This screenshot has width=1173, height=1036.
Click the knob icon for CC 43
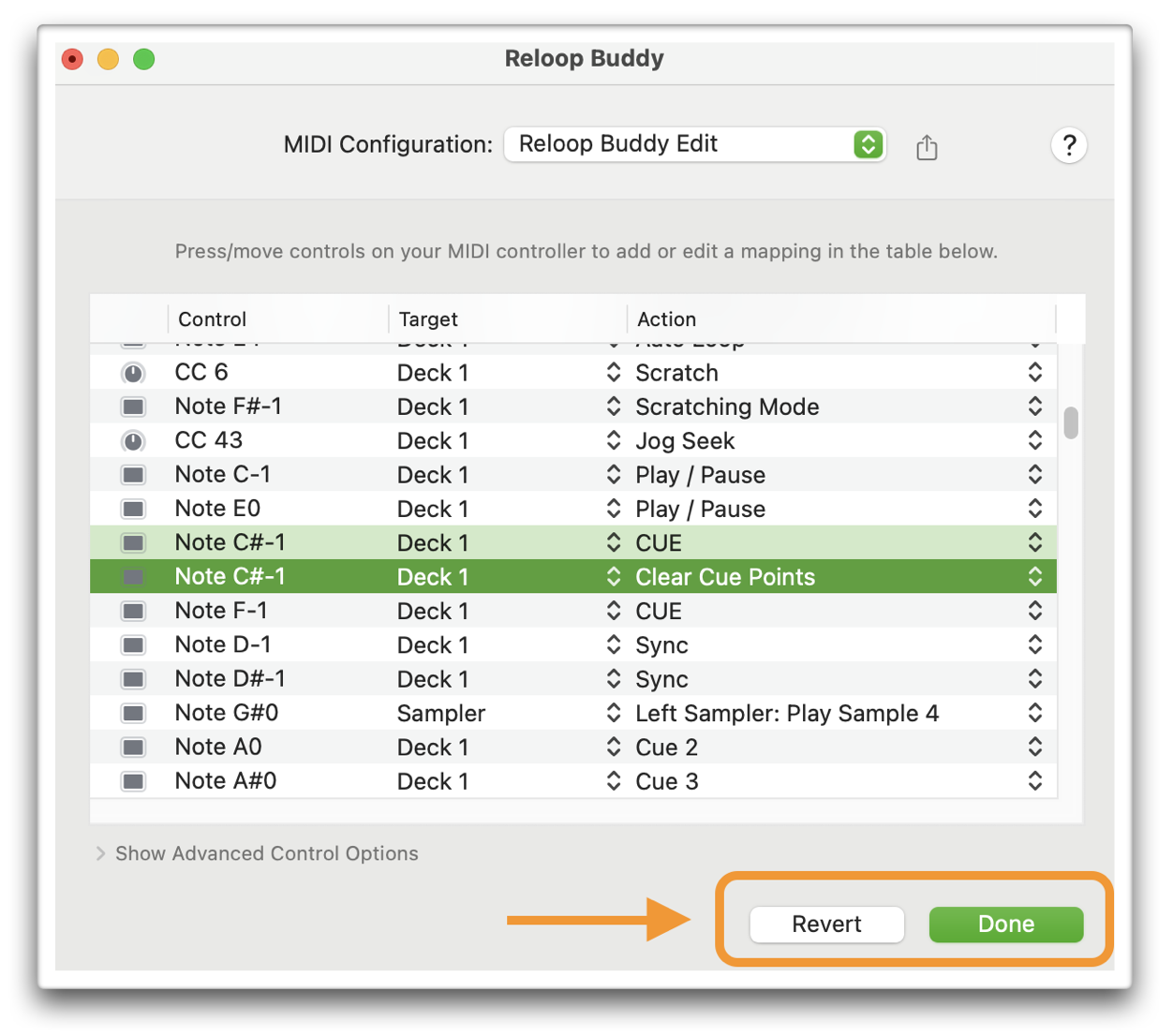tap(134, 441)
